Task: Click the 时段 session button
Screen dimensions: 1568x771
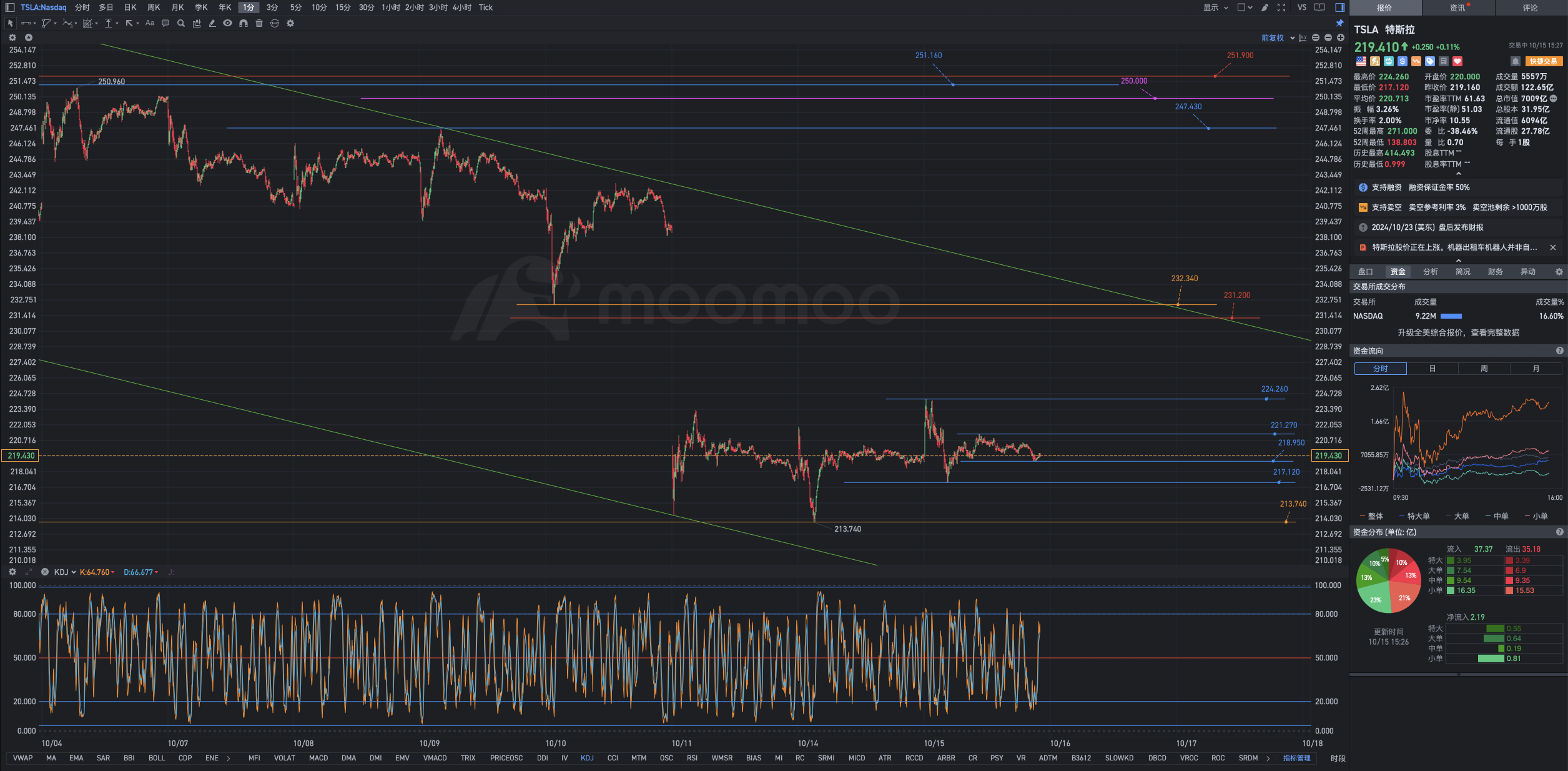Action: pos(1338,758)
